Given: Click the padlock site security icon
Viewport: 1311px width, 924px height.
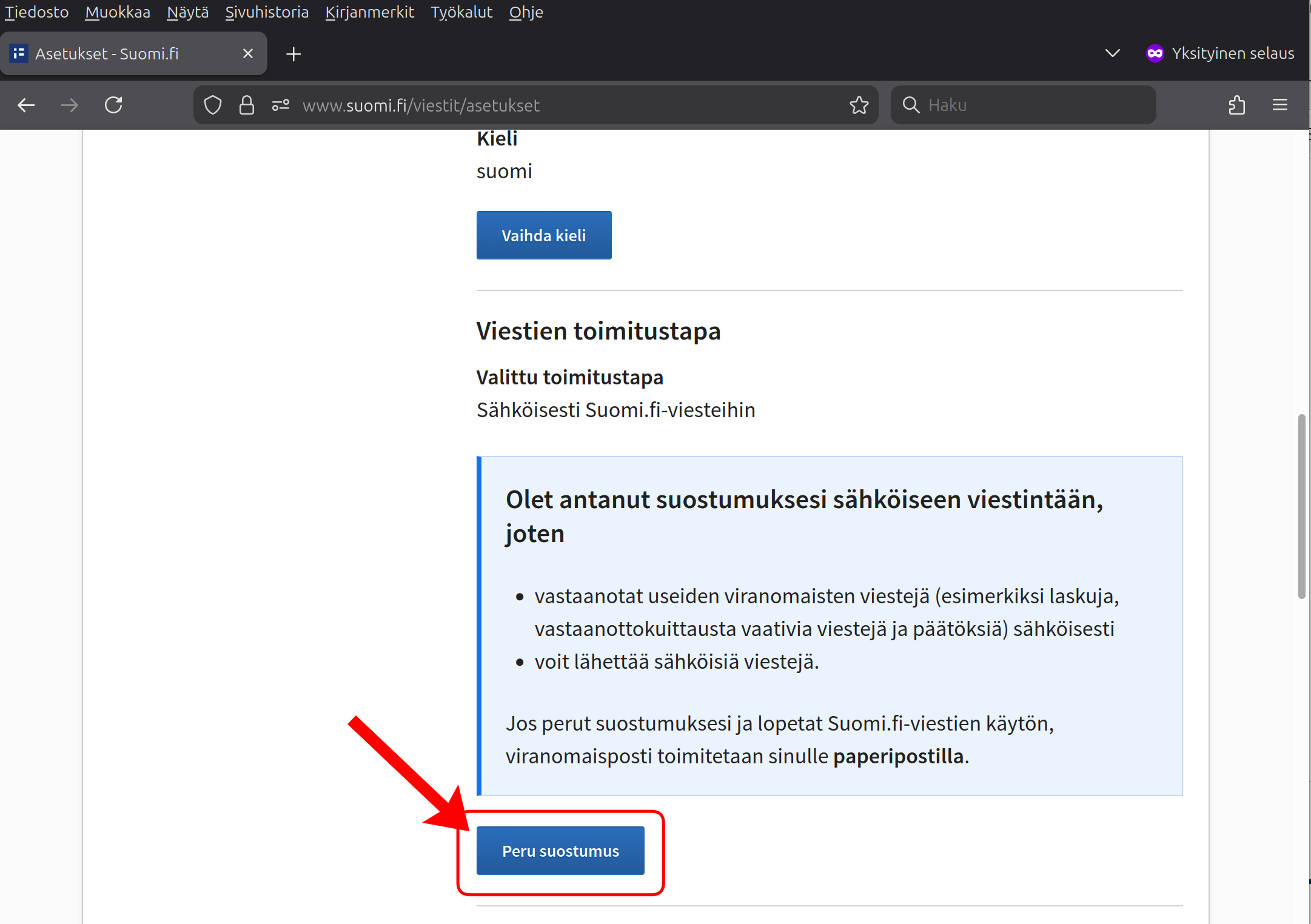Looking at the screenshot, I should (x=246, y=105).
